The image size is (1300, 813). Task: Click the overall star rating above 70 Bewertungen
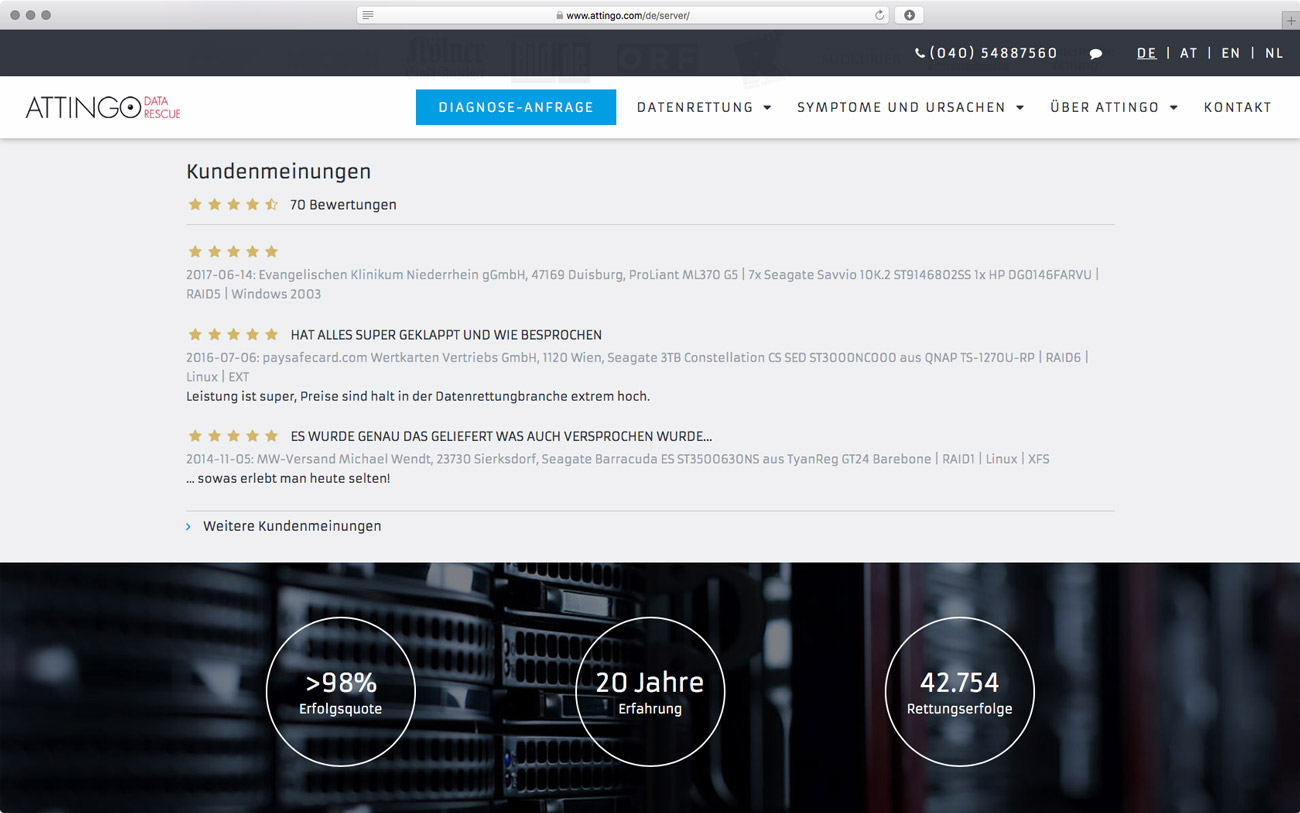[233, 205]
